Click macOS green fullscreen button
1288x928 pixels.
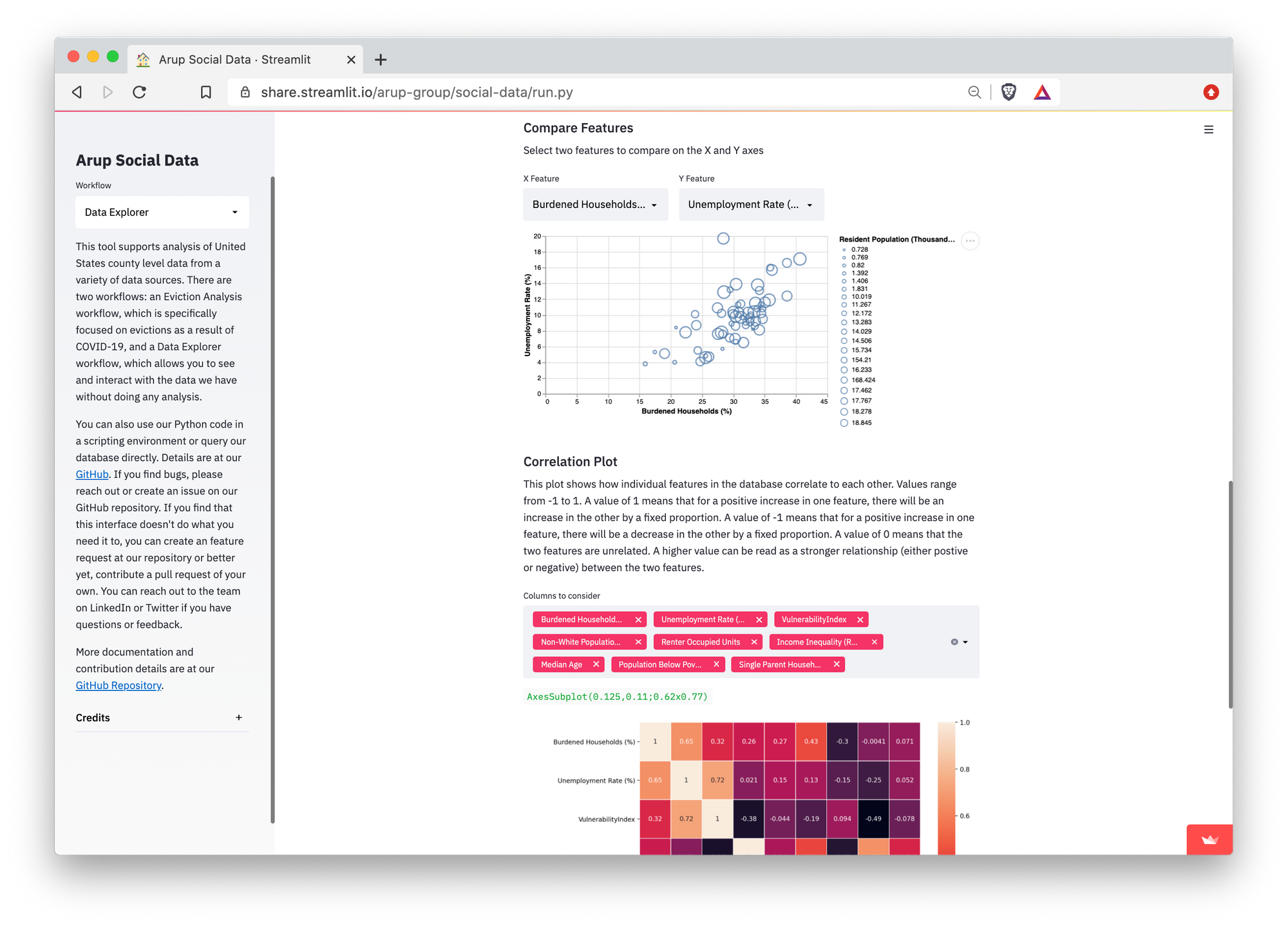tap(113, 57)
